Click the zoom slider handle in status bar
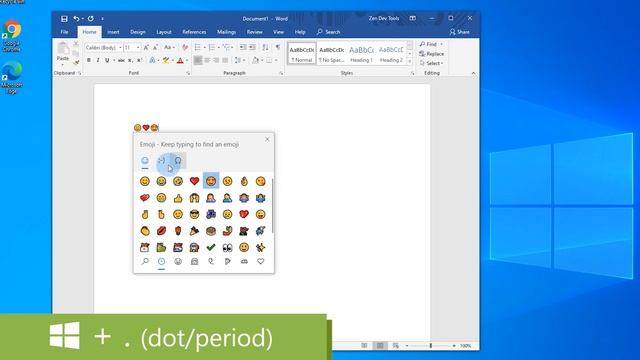 pos(431,346)
